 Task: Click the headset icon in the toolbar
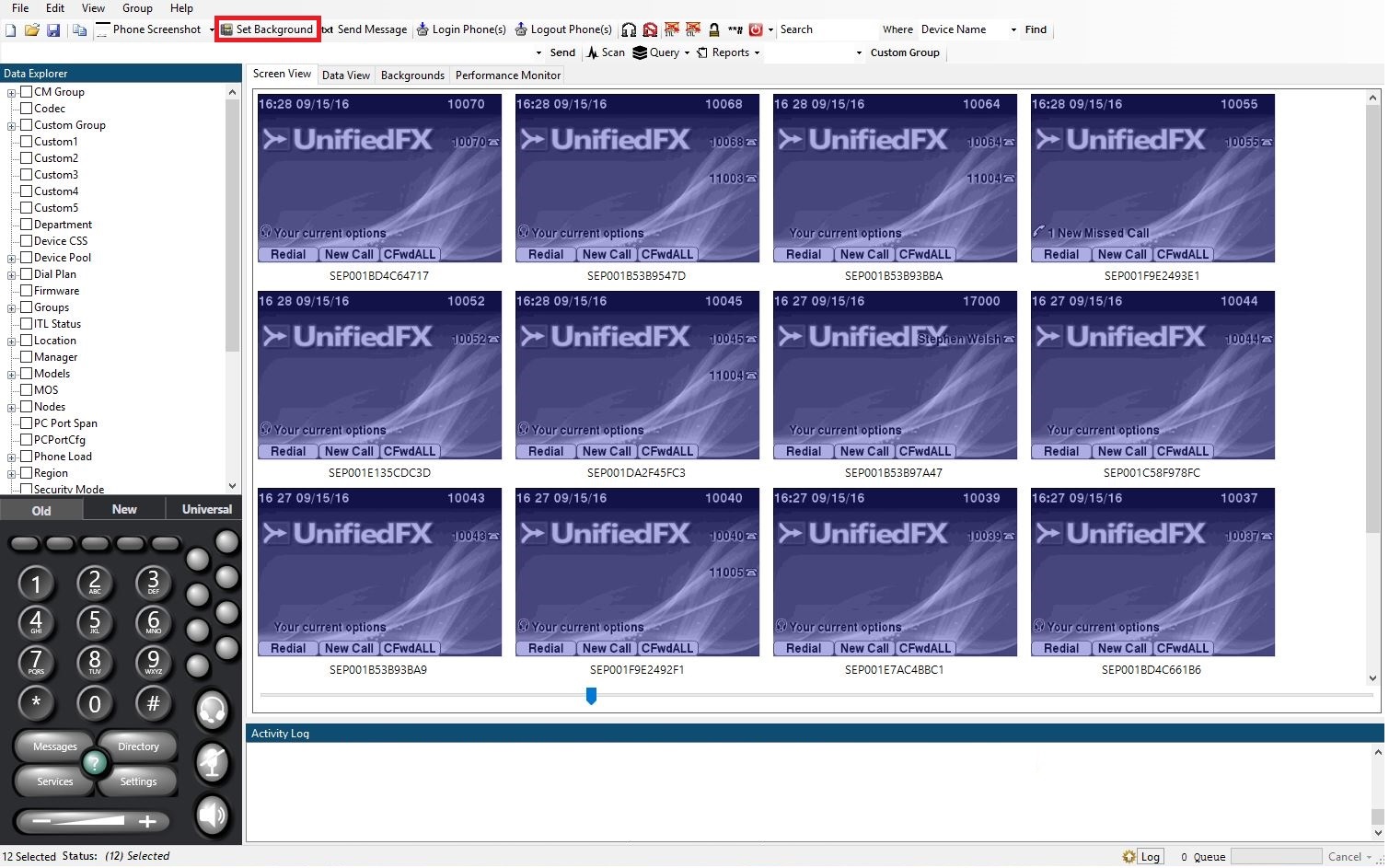click(629, 29)
